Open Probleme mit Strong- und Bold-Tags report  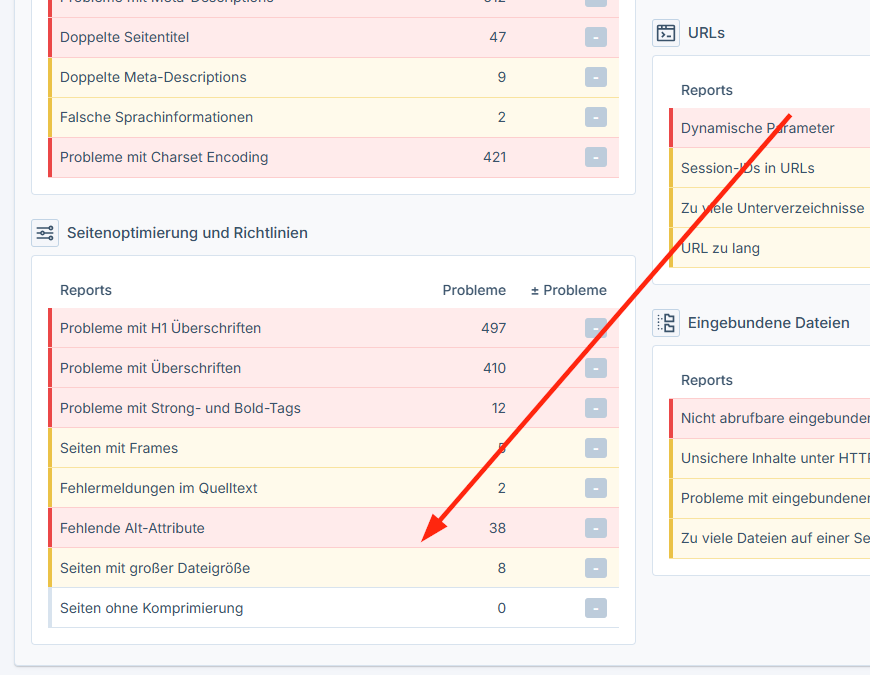coord(180,408)
